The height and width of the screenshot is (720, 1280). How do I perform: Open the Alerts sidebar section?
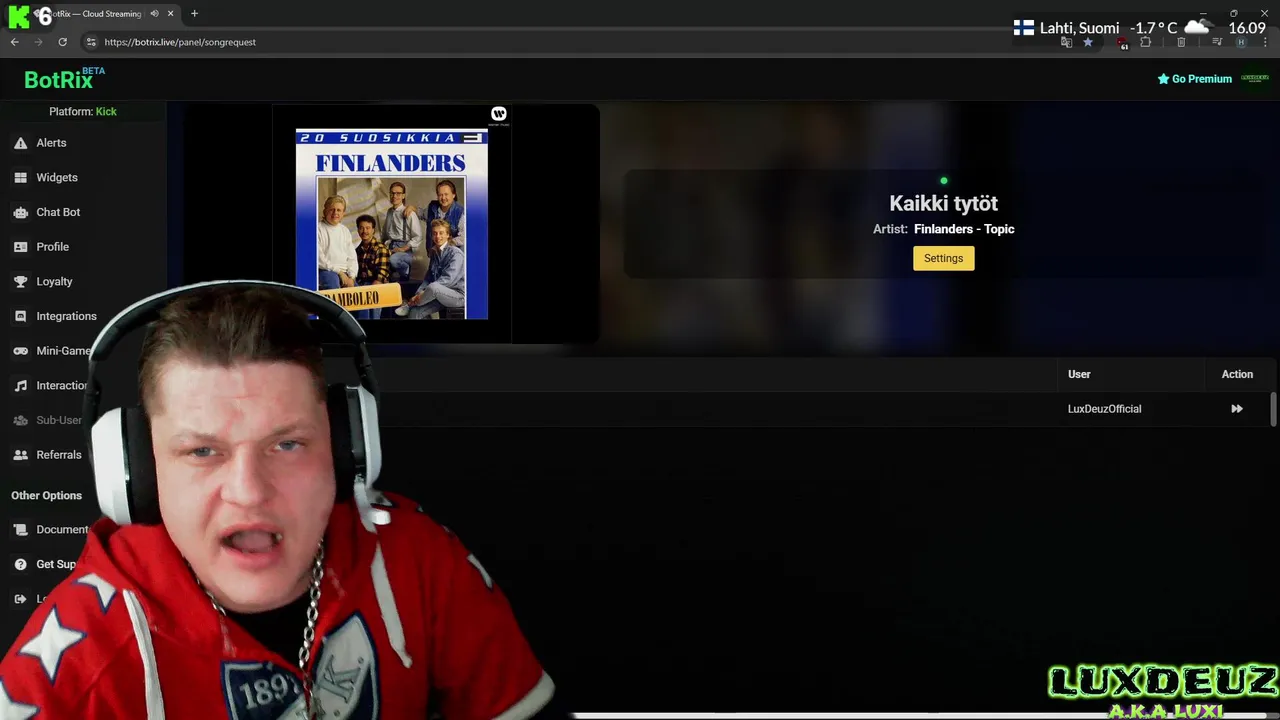(x=51, y=143)
